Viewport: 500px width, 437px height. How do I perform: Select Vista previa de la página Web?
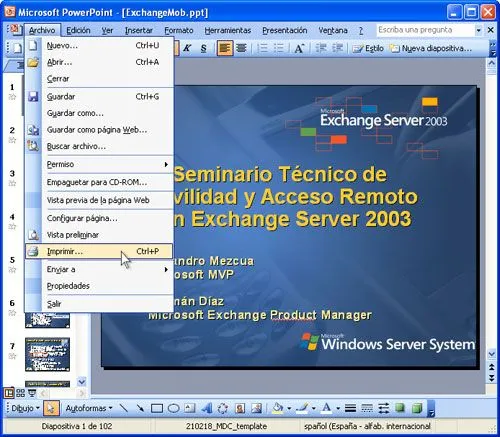click(99, 200)
